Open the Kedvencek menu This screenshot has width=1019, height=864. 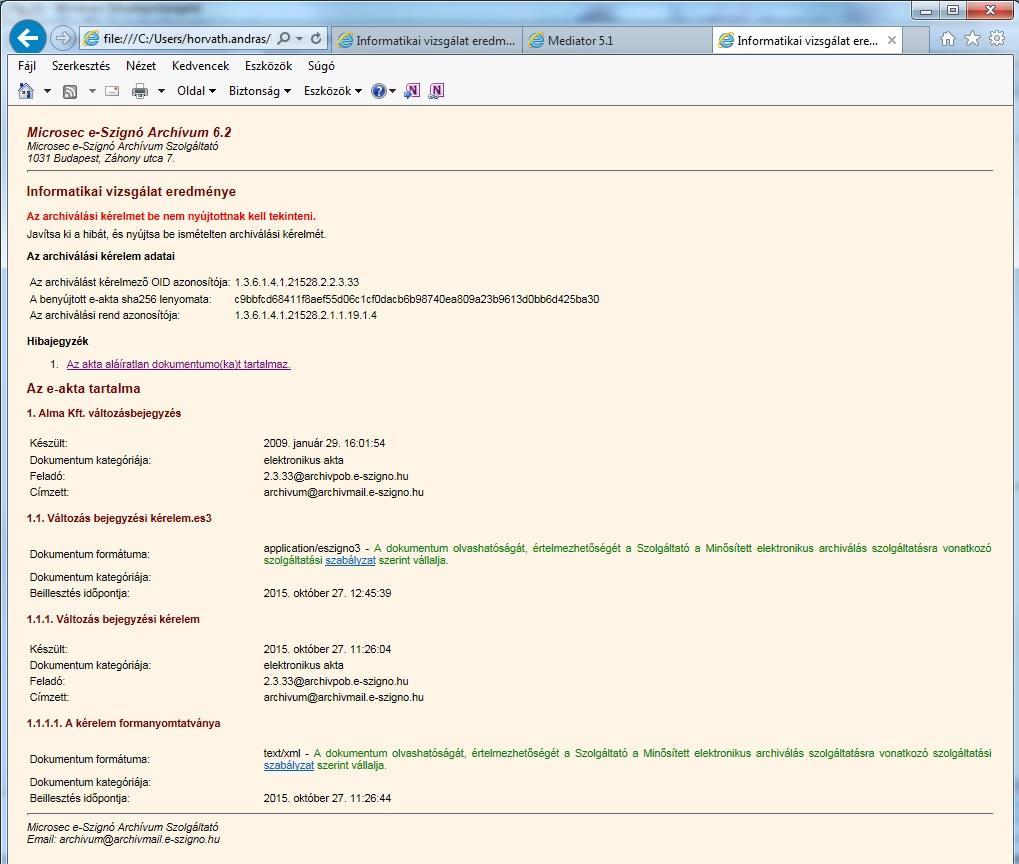tap(200, 66)
